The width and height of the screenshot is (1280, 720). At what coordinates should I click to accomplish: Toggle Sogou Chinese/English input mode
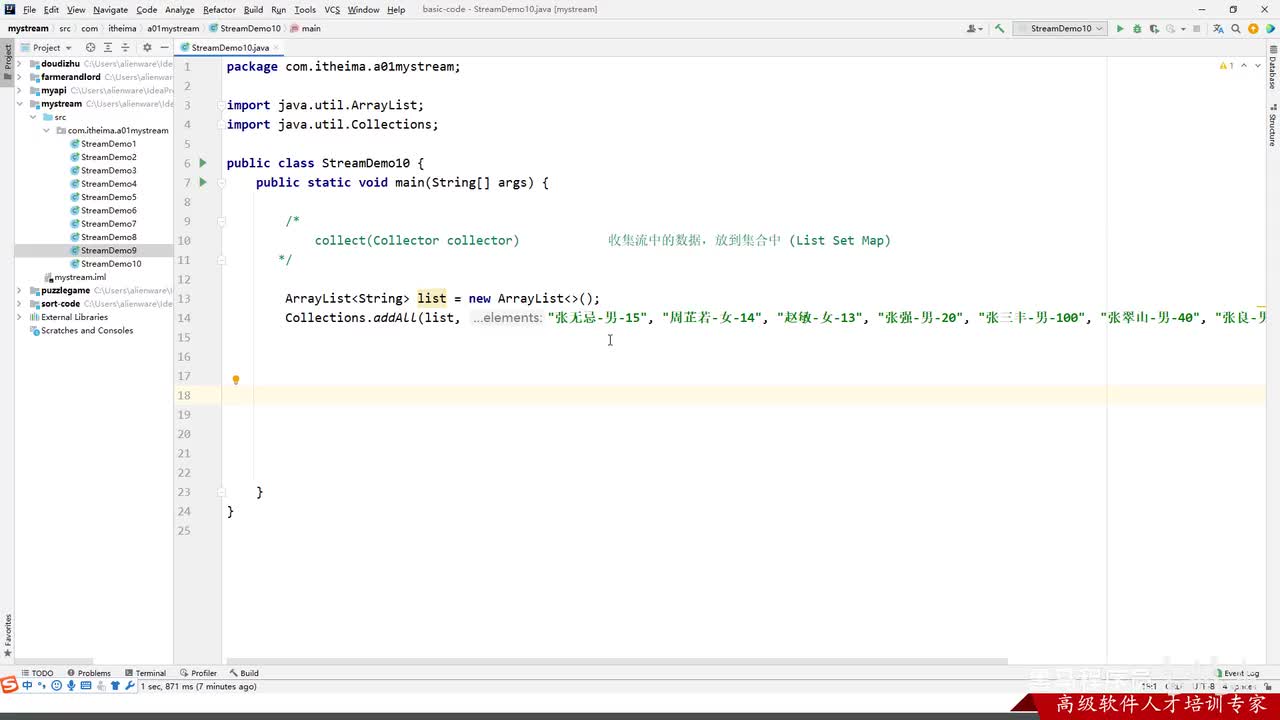pyautogui.click(x=27, y=686)
